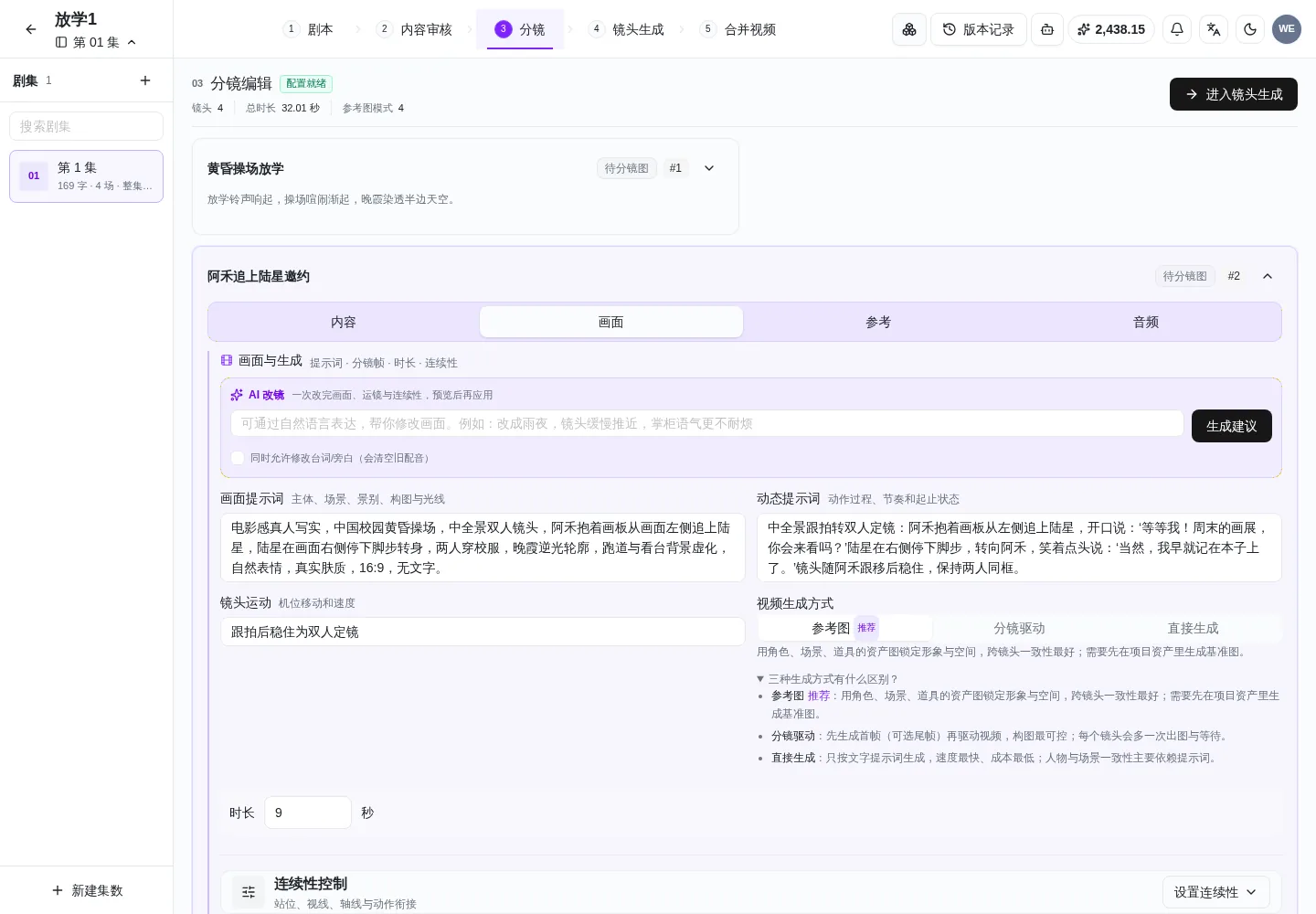Screen dimensions: 1316x914
Task: Toggle dark mode with the moon icon
Action: click(1250, 29)
